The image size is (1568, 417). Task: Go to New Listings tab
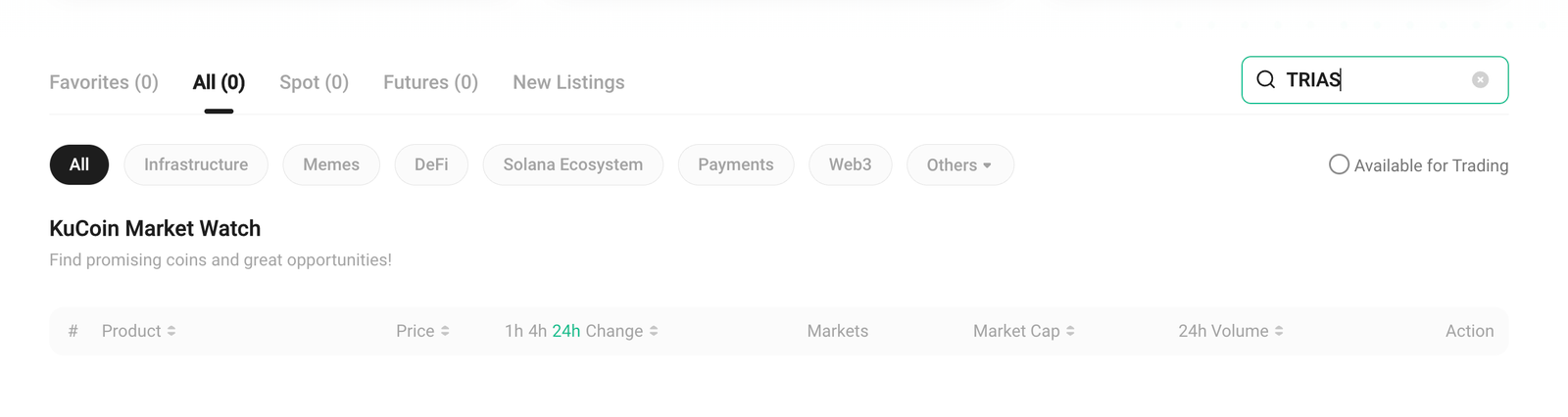click(568, 82)
